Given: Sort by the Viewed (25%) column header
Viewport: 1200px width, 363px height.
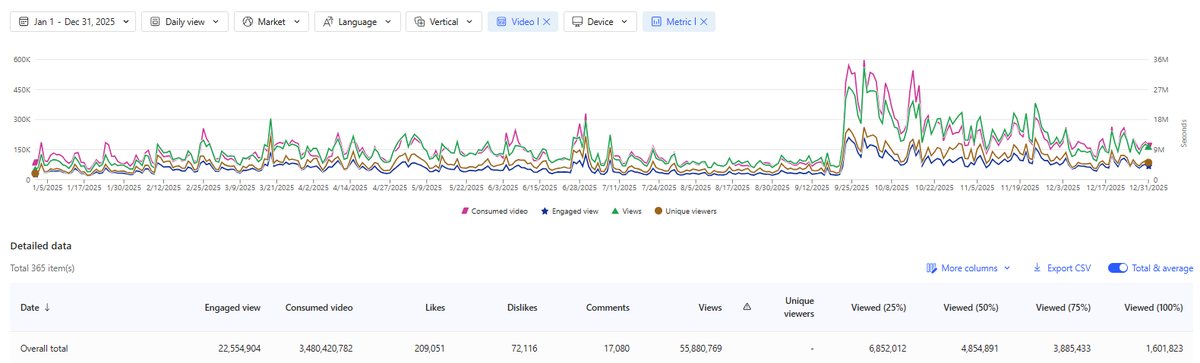Looking at the screenshot, I should 878,307.
